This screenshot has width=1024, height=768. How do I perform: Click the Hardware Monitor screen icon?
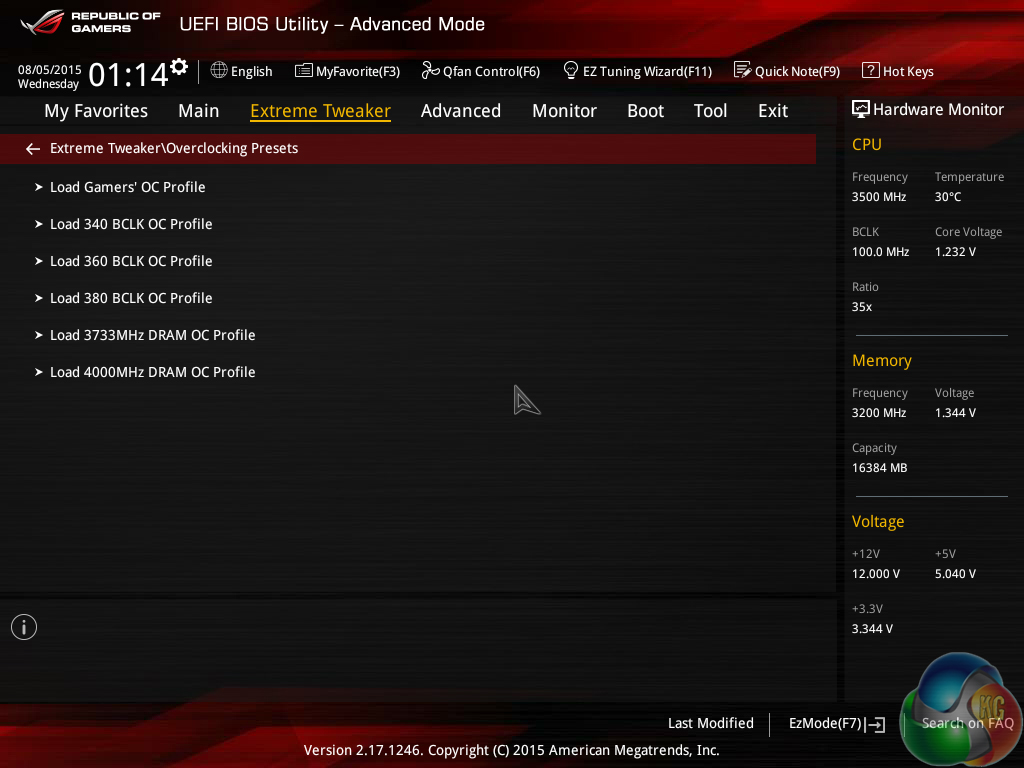(861, 109)
